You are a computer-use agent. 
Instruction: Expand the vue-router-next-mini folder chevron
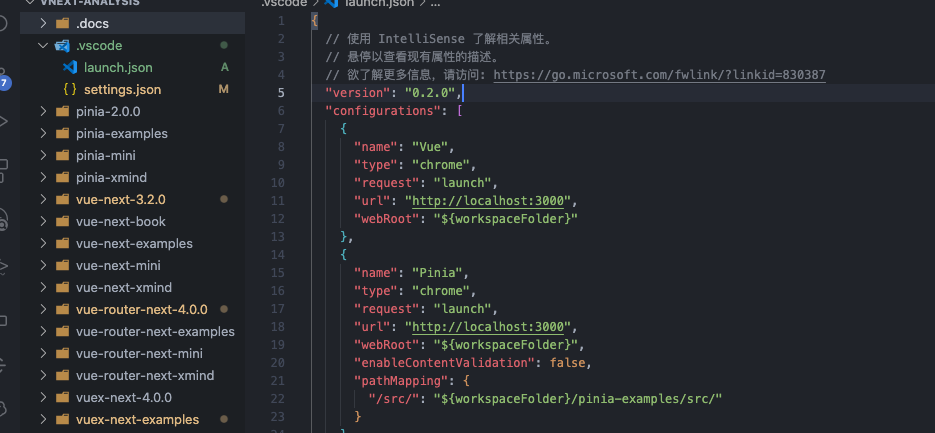pyautogui.click(x=43, y=354)
